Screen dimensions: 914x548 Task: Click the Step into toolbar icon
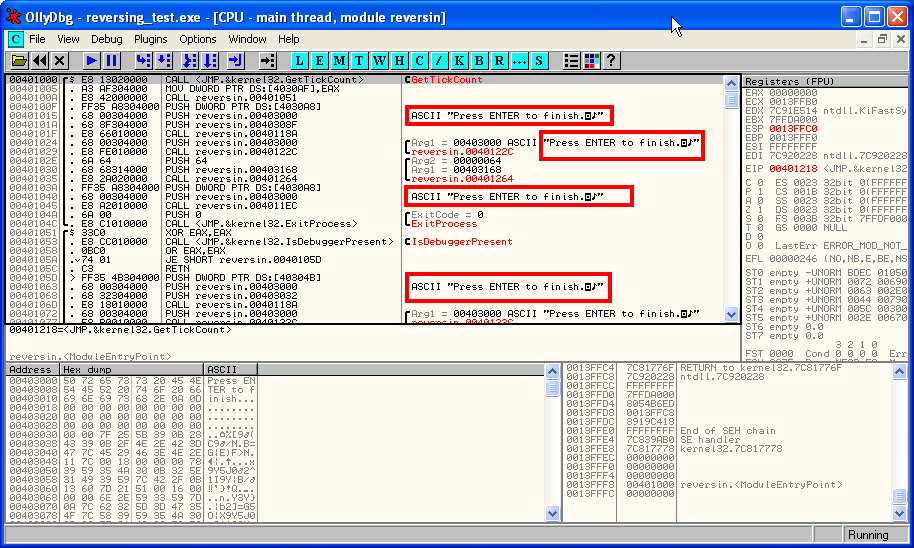143,61
